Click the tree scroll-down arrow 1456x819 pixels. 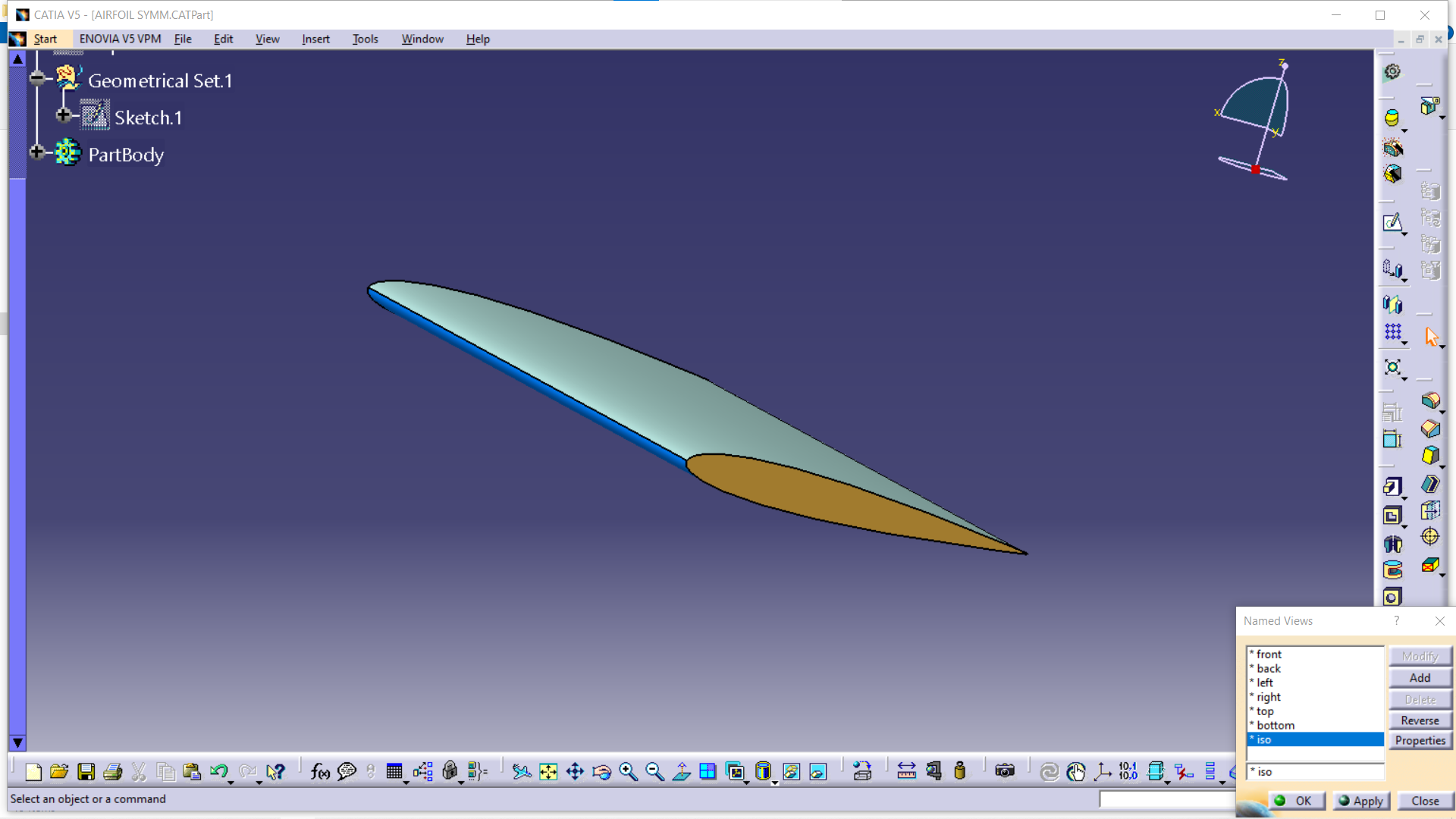pyautogui.click(x=17, y=742)
